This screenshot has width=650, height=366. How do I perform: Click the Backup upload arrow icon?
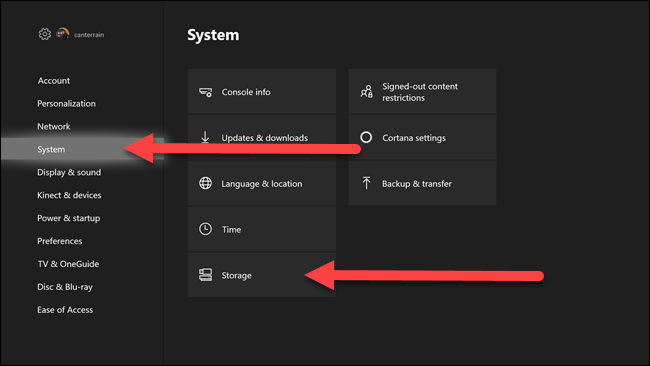[366, 183]
